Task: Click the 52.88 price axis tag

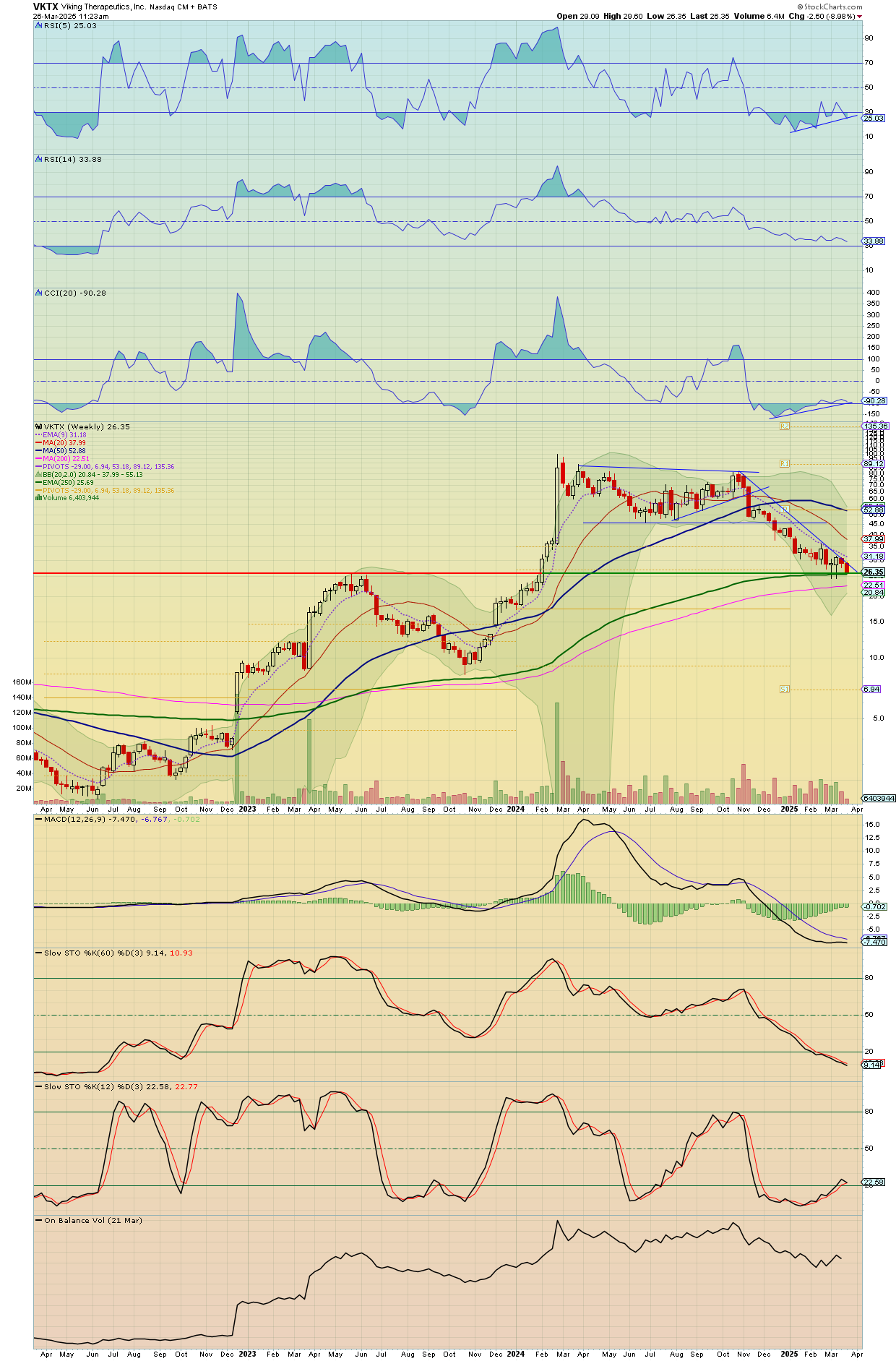Action: pyautogui.click(x=874, y=510)
